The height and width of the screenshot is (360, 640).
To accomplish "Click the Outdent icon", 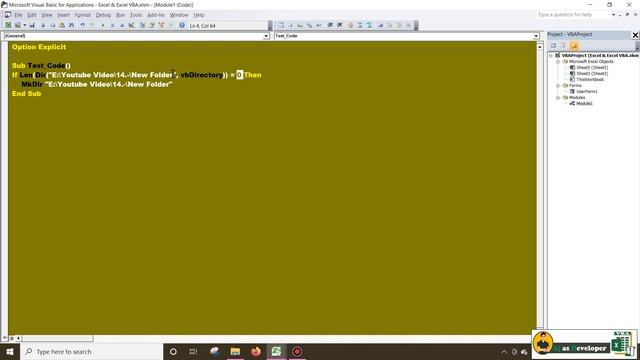I will tap(339, 25).
